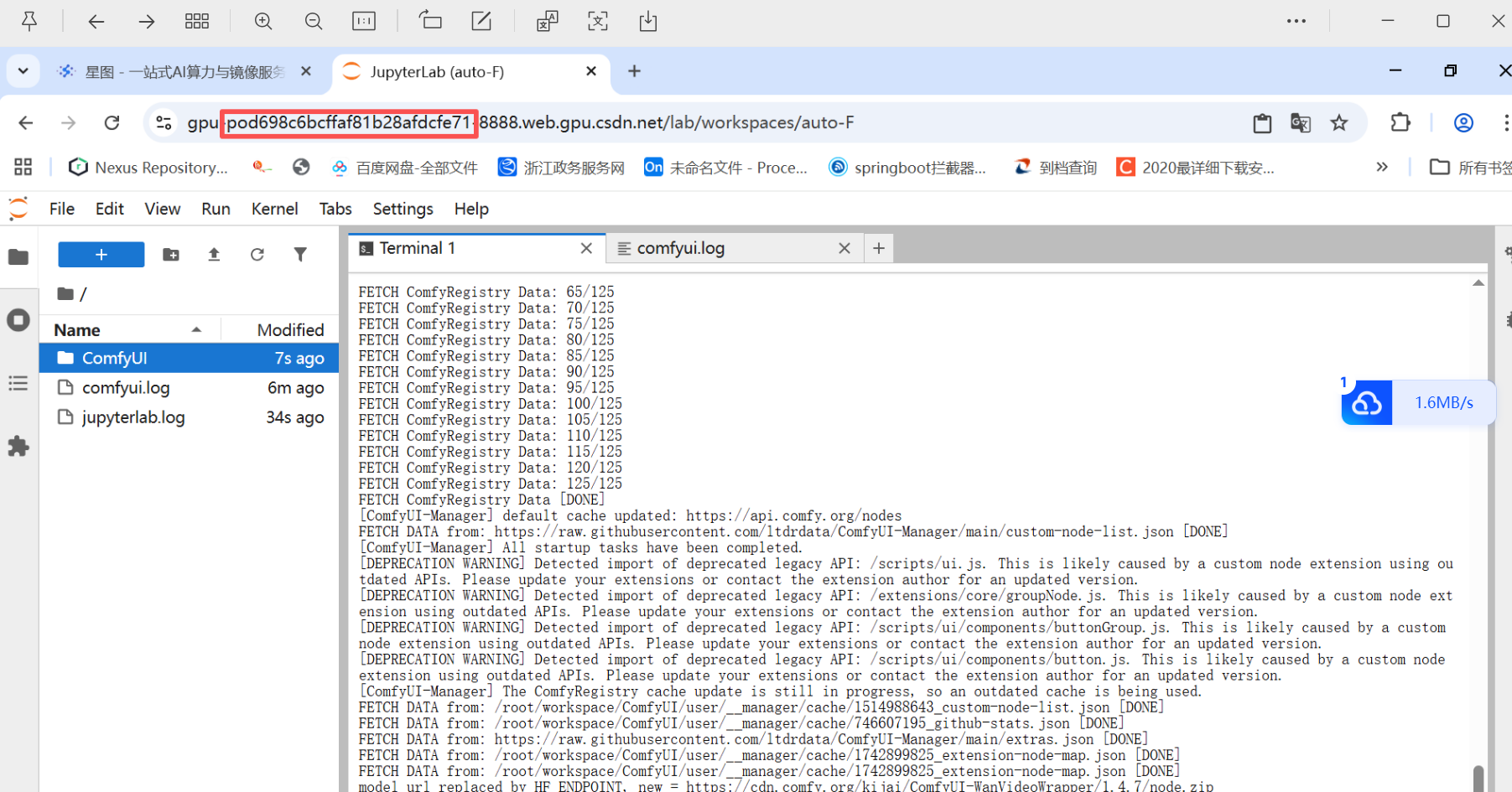The width and height of the screenshot is (1512, 792).
Task: Zoom out with magnifier minus icon
Action: pyautogui.click(x=314, y=21)
